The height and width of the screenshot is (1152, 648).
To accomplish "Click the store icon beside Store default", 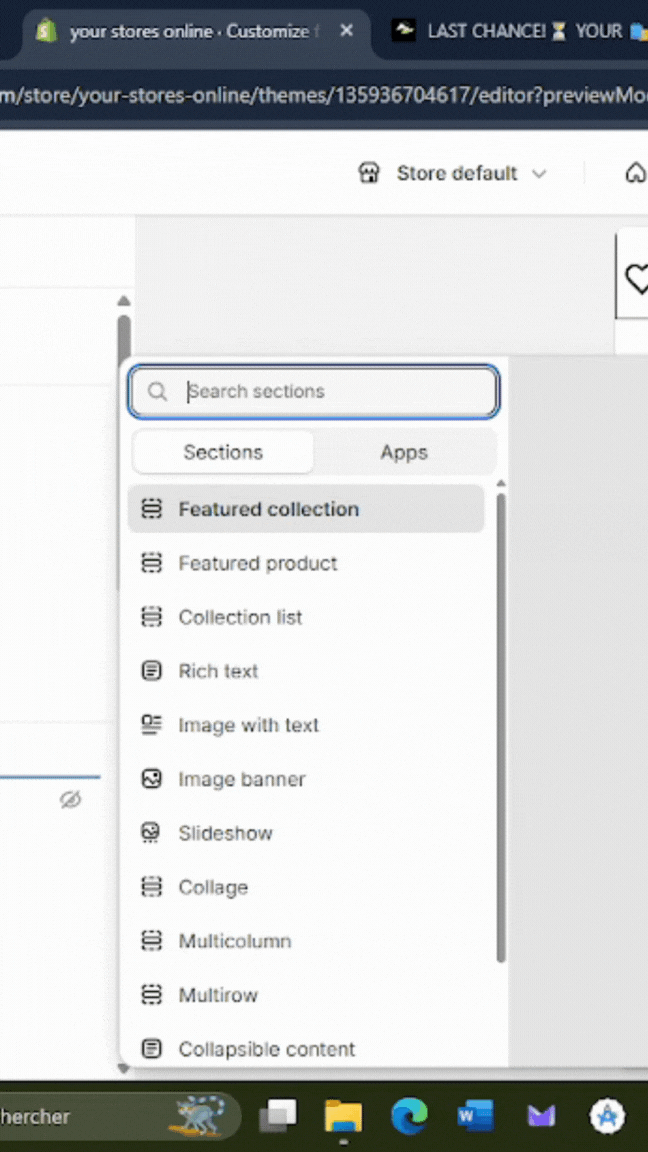I will pyautogui.click(x=369, y=173).
